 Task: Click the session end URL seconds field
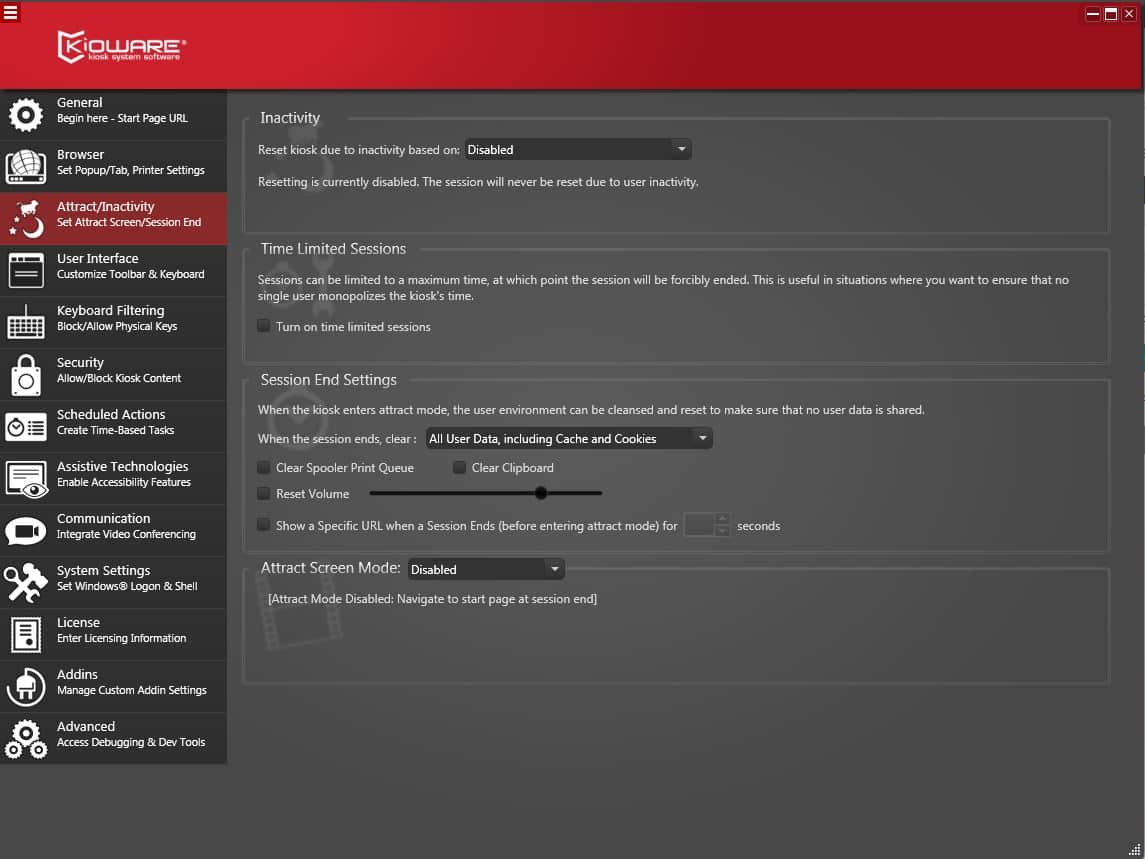tap(699, 525)
